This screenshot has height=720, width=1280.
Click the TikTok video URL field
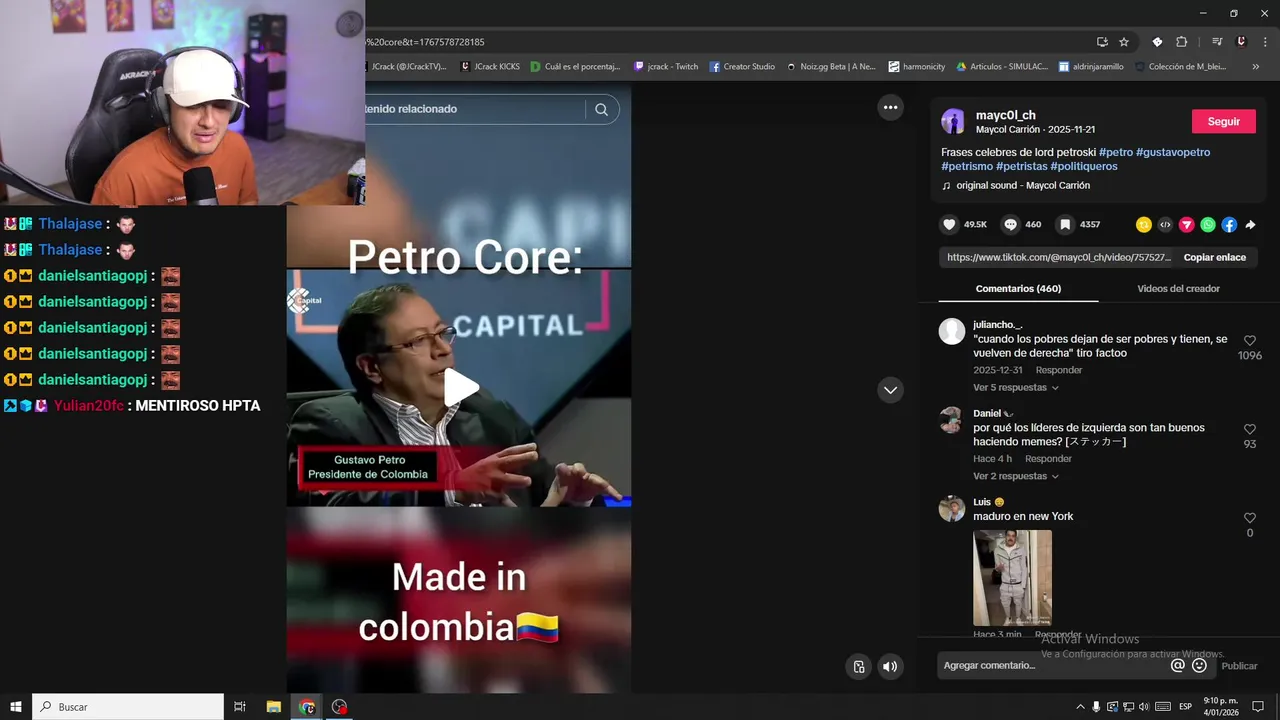(x=1058, y=257)
